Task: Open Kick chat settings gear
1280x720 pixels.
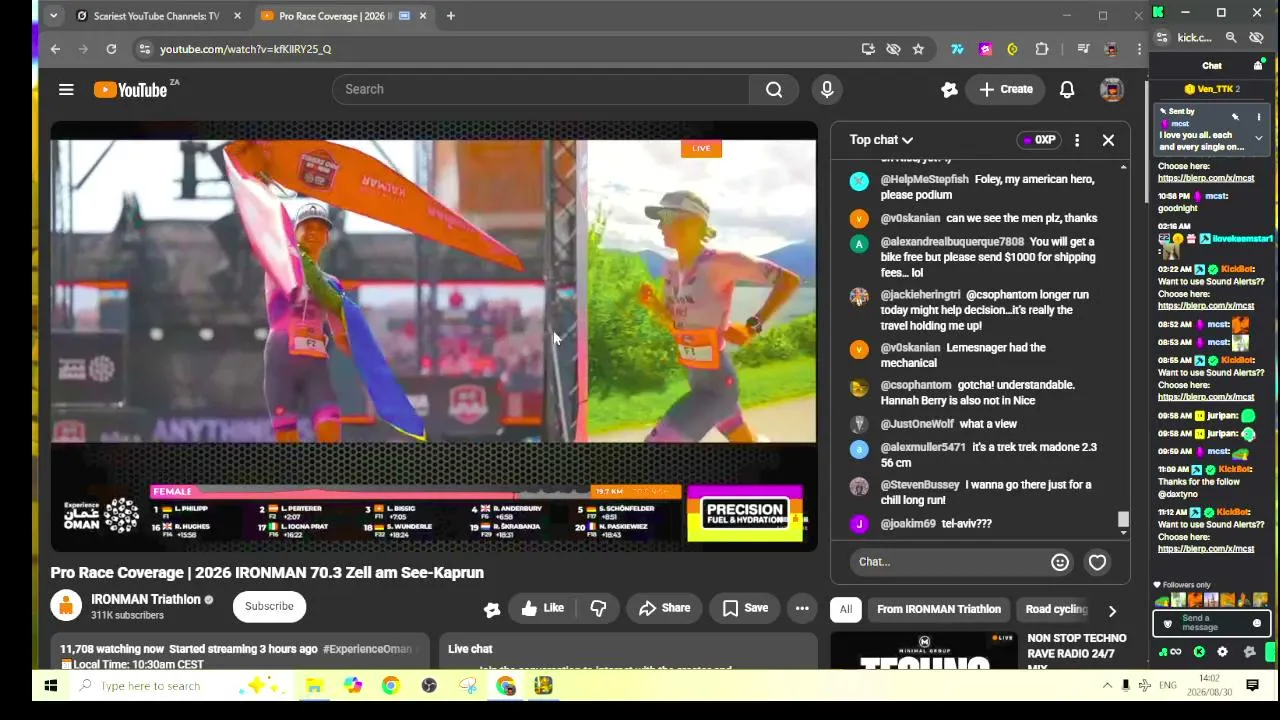Action: click(1222, 652)
